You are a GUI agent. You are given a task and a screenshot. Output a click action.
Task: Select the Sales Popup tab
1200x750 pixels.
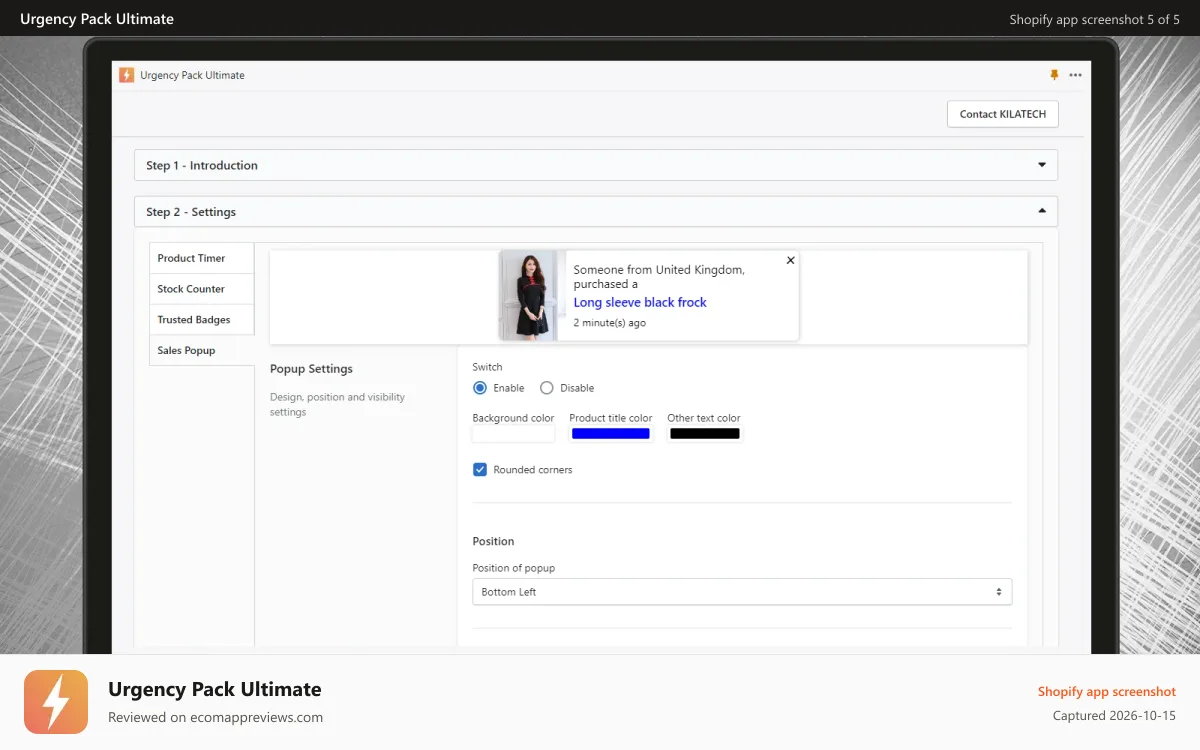point(202,351)
